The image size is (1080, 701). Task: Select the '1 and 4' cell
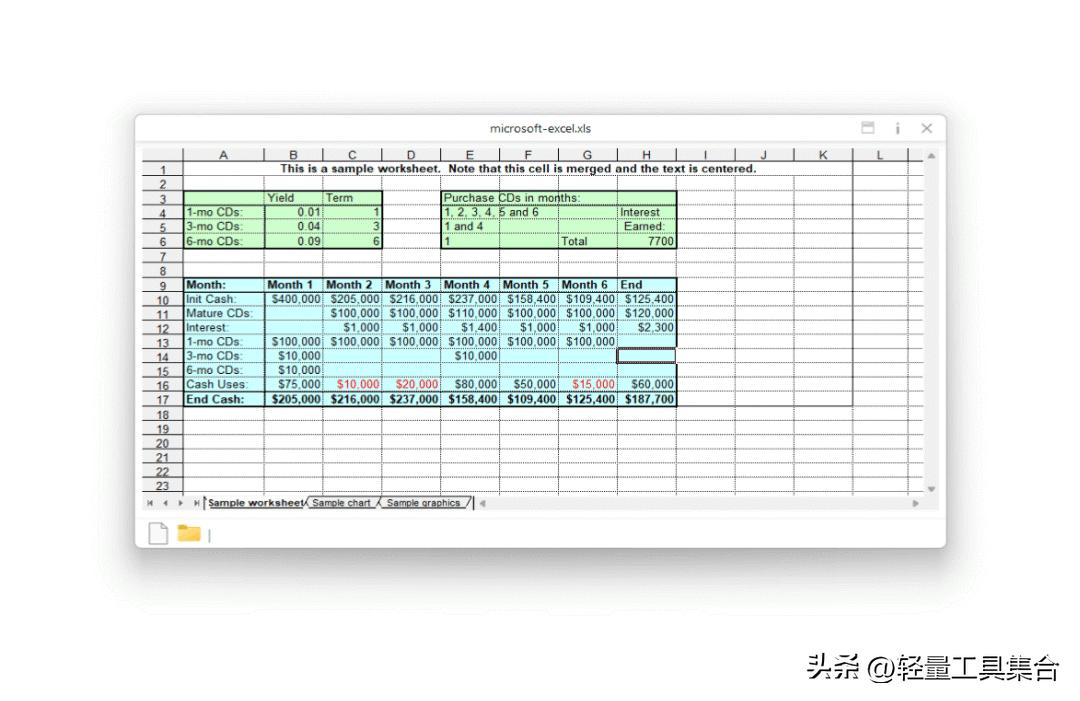(x=470, y=227)
